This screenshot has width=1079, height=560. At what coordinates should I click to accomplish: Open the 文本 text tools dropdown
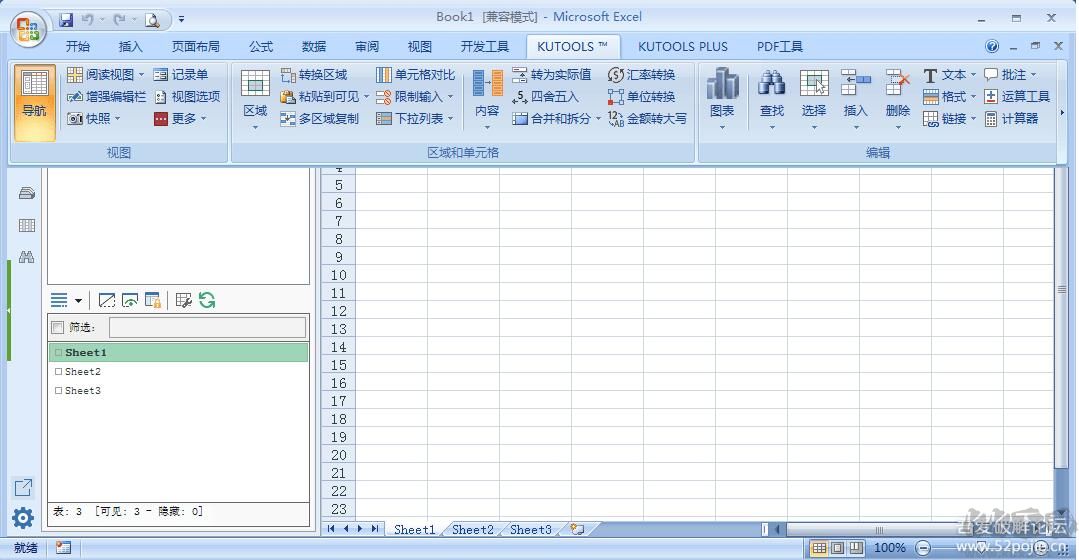point(949,74)
